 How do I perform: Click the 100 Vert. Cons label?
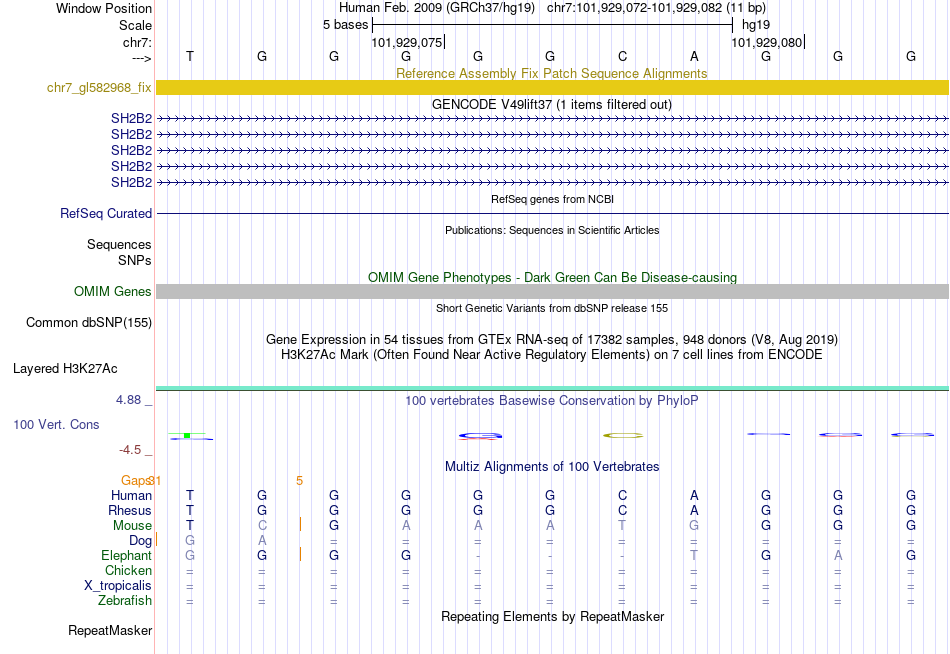point(56,424)
